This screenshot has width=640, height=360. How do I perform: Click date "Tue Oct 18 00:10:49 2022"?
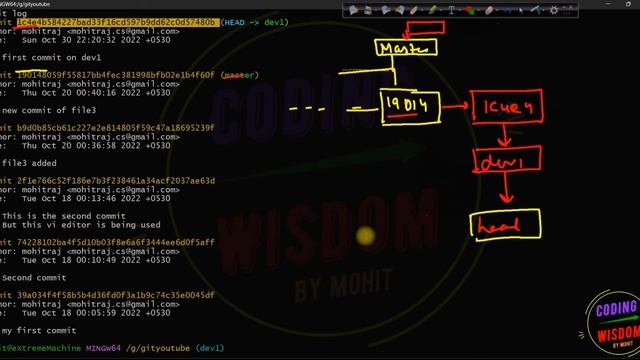pyautogui.click(x=81, y=260)
